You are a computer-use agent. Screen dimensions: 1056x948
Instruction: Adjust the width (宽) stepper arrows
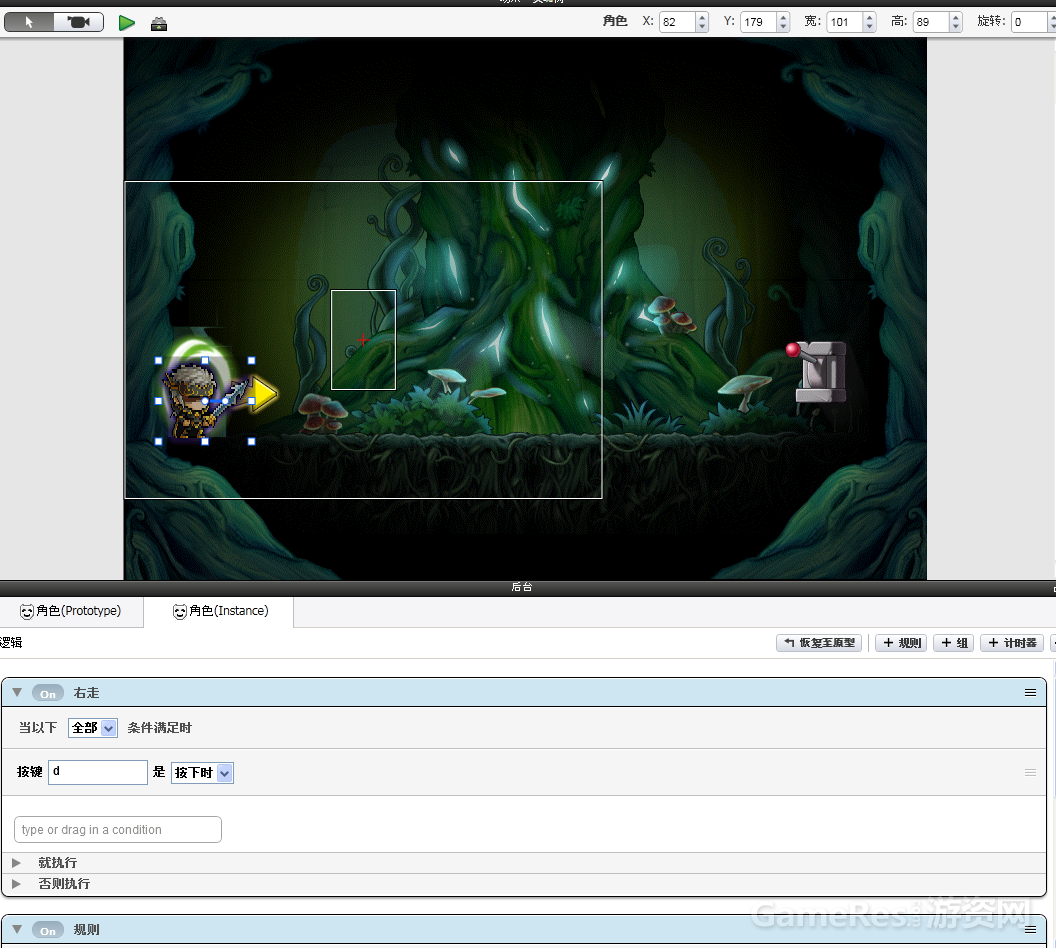(869, 22)
